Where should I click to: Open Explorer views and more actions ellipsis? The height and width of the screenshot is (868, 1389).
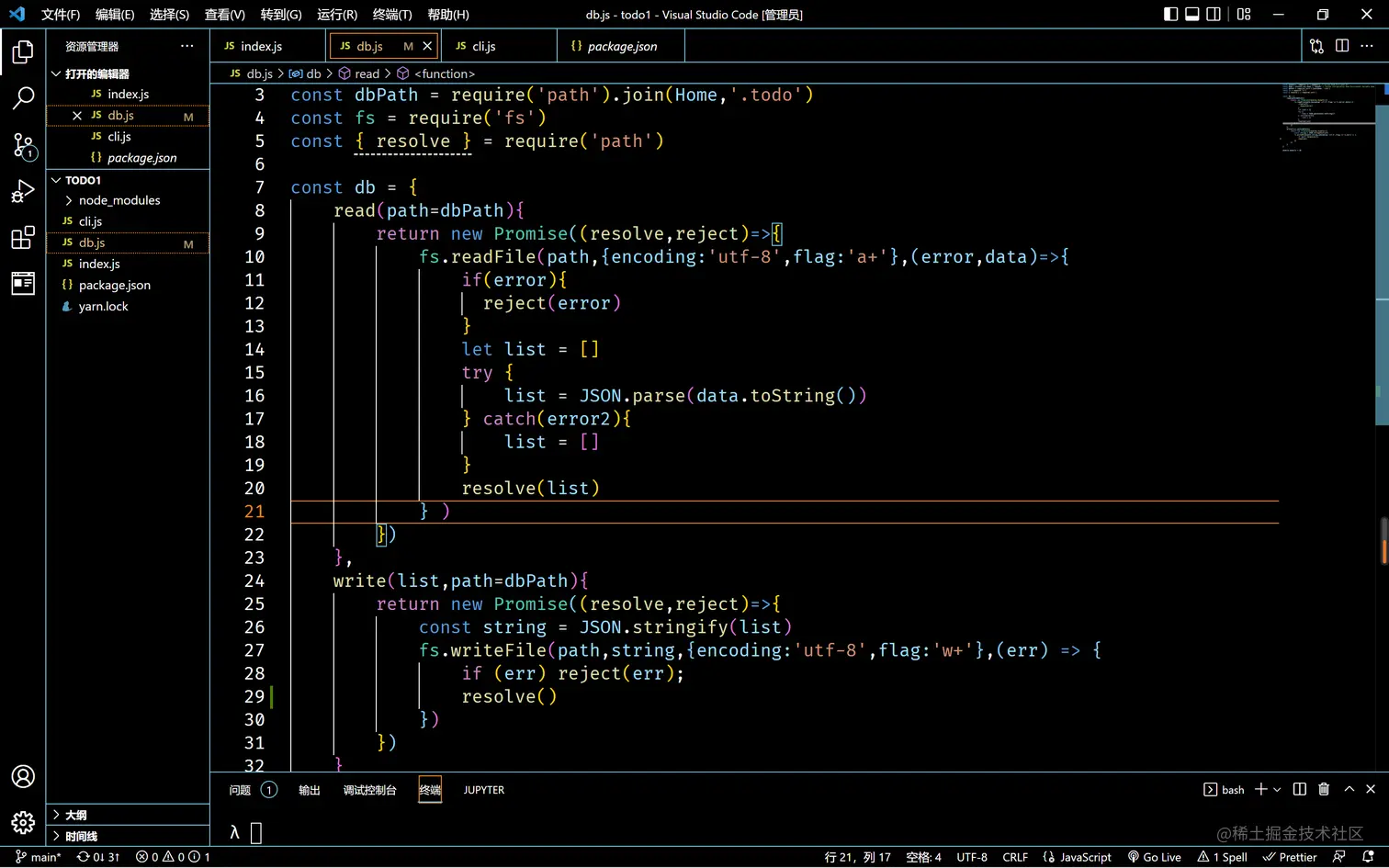tap(187, 46)
